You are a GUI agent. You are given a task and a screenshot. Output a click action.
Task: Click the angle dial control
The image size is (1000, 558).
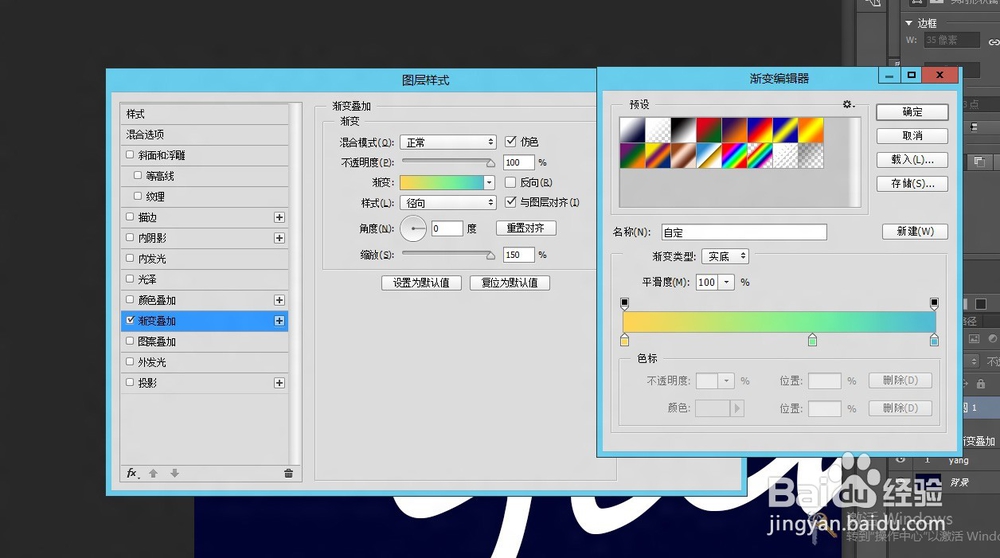point(413,228)
